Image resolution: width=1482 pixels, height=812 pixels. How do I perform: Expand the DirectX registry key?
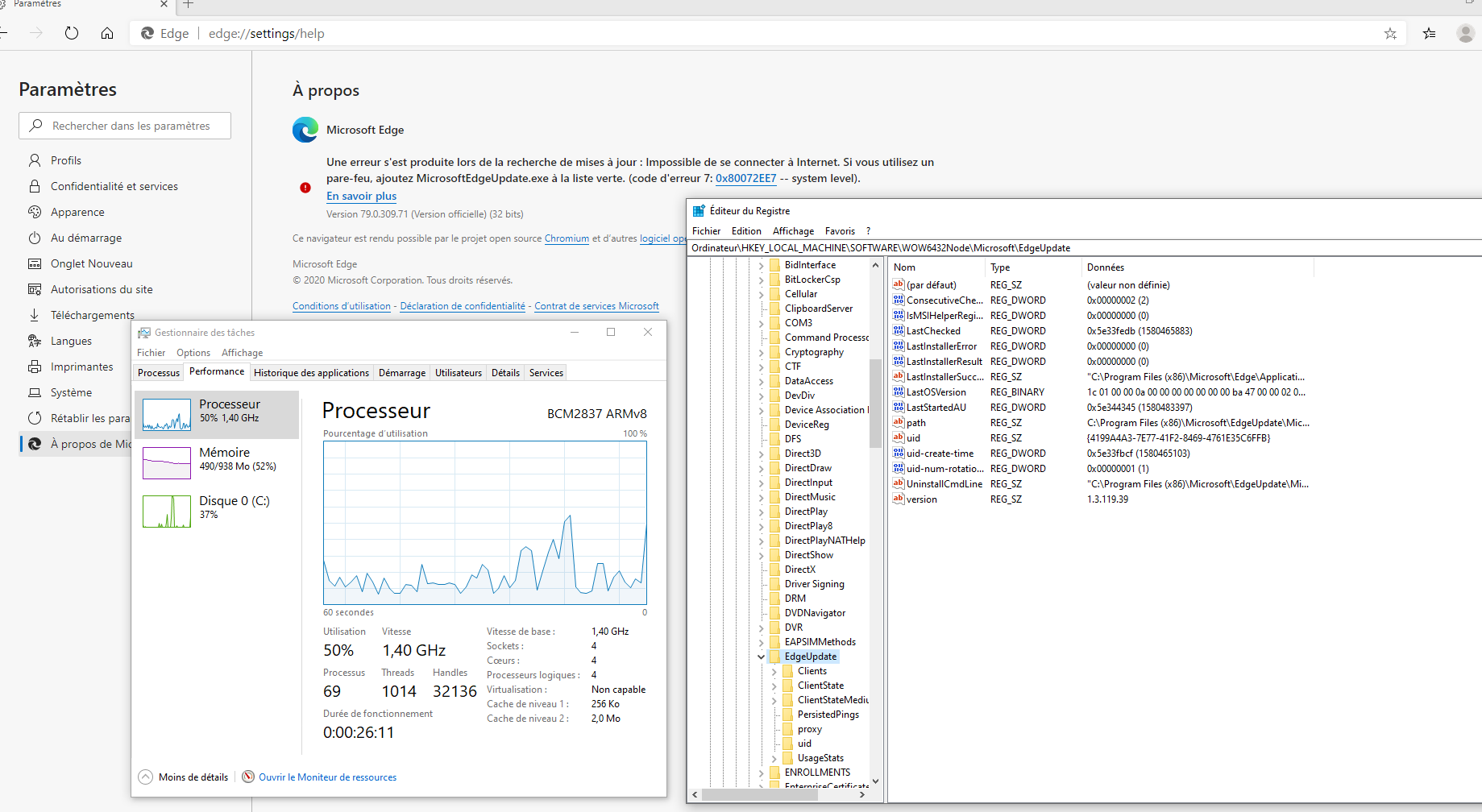762,570
